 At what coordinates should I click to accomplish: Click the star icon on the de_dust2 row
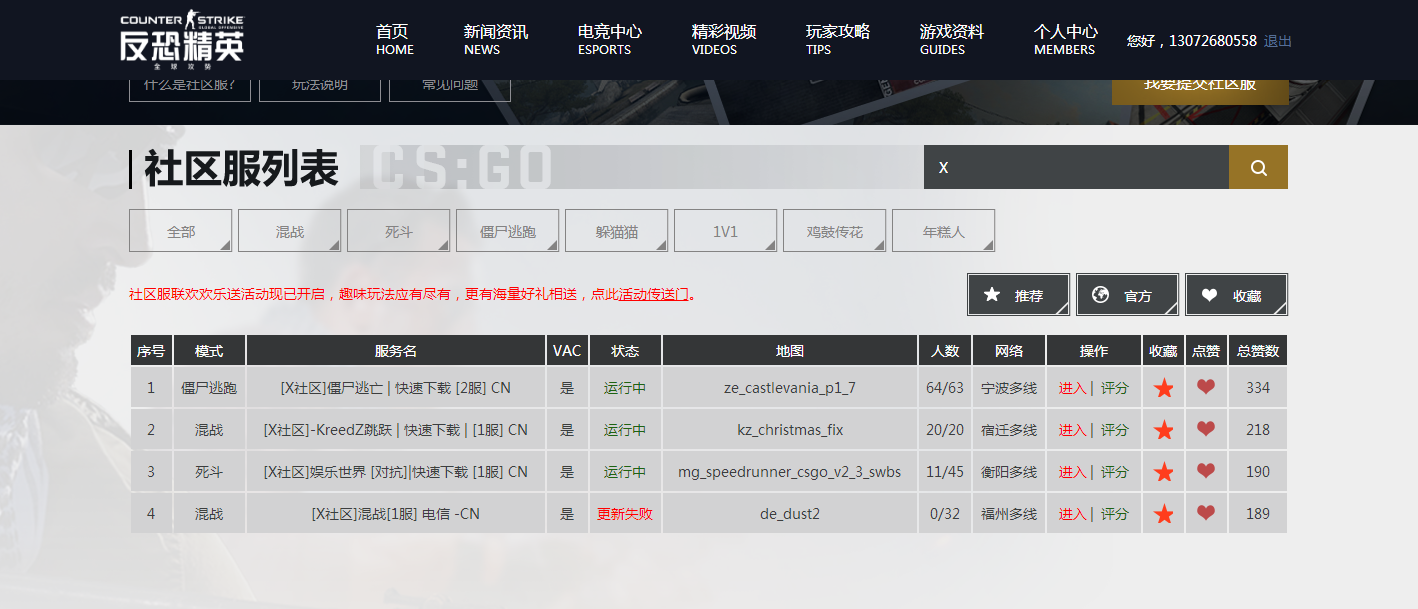point(1163,512)
